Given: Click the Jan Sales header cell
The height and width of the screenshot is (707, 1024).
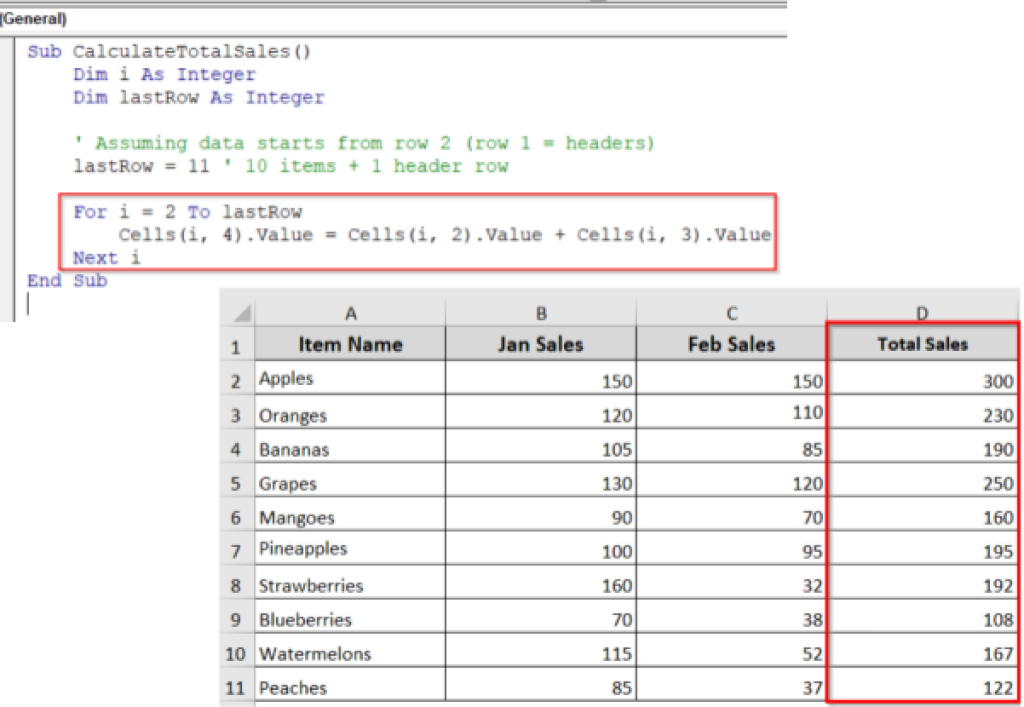Looking at the screenshot, I should pyautogui.click(x=540, y=344).
